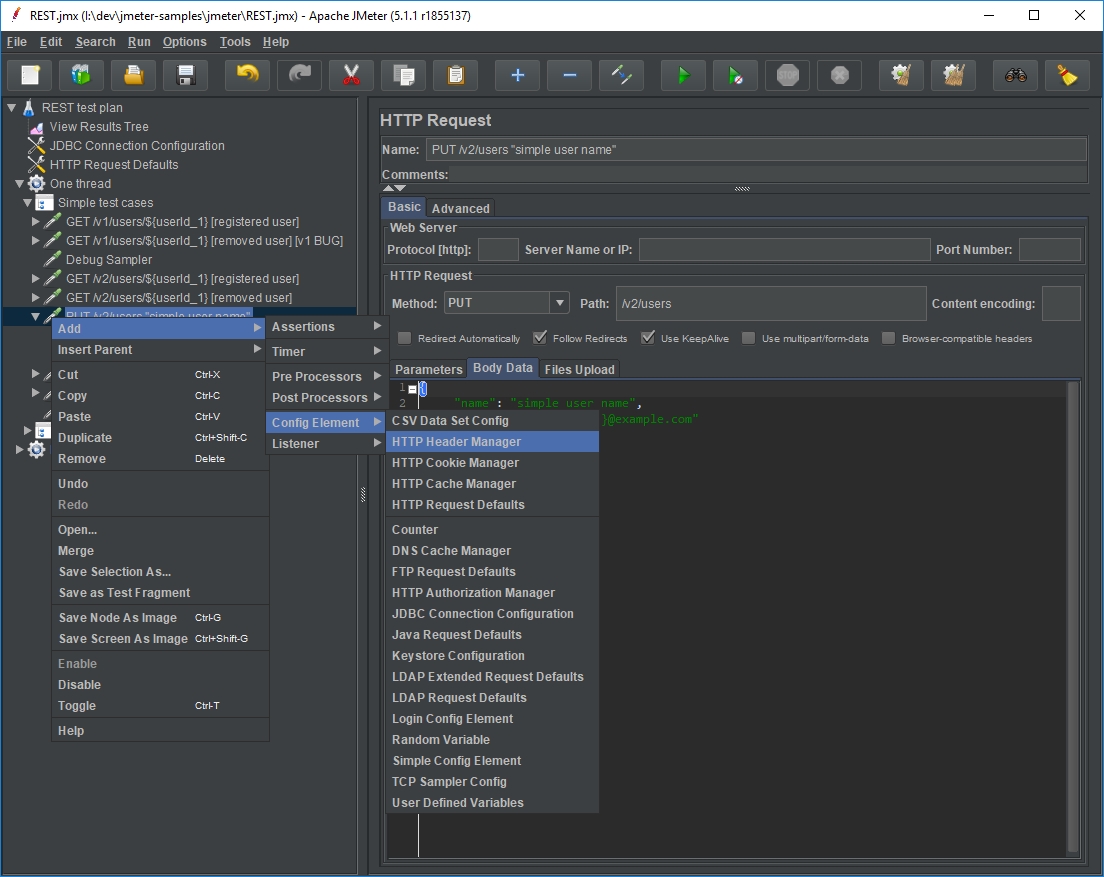
Task: Expand GET /v1/users removed user BUG node
Action: [x=35, y=241]
